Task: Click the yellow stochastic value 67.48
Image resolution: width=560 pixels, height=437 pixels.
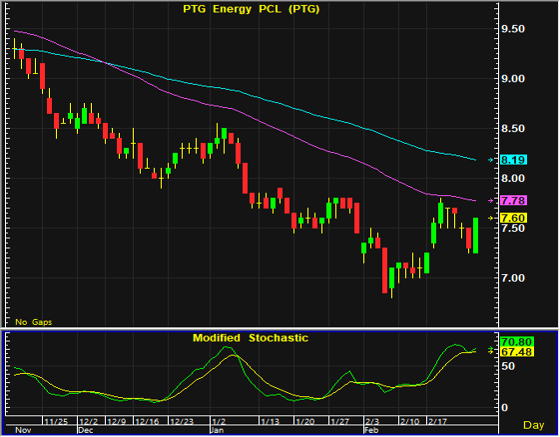Action: click(516, 352)
